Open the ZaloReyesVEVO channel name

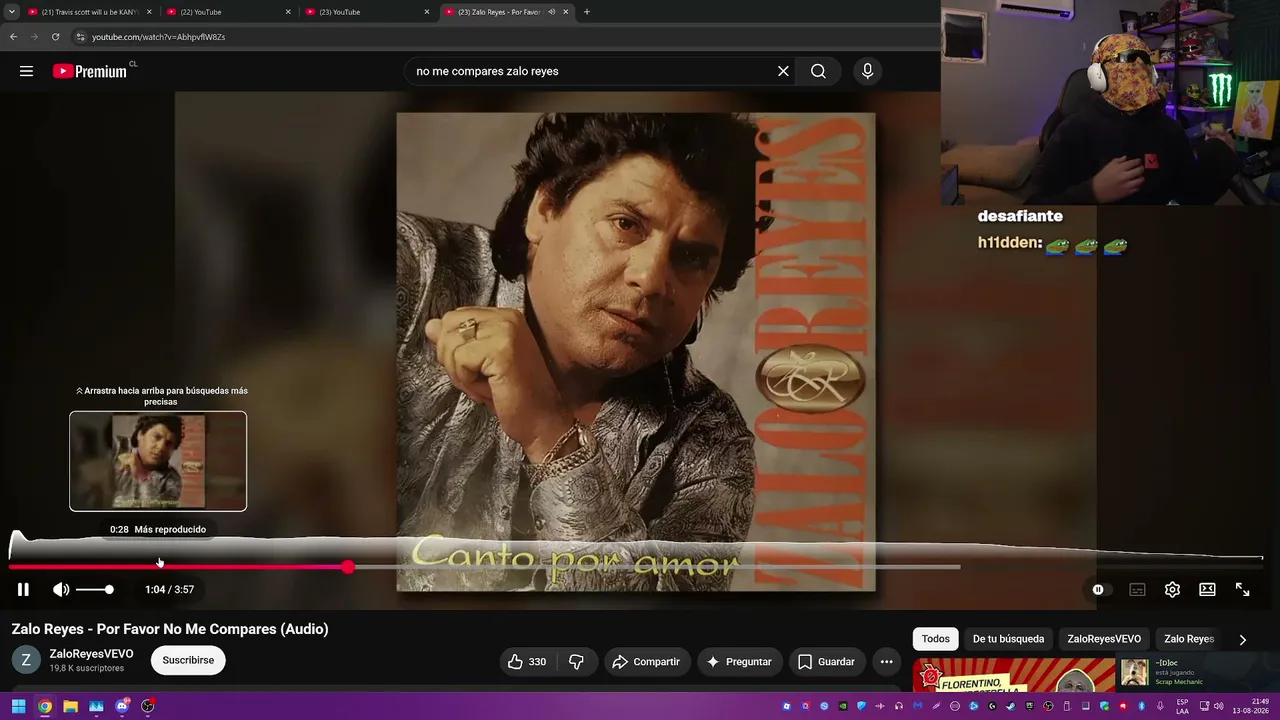91,654
